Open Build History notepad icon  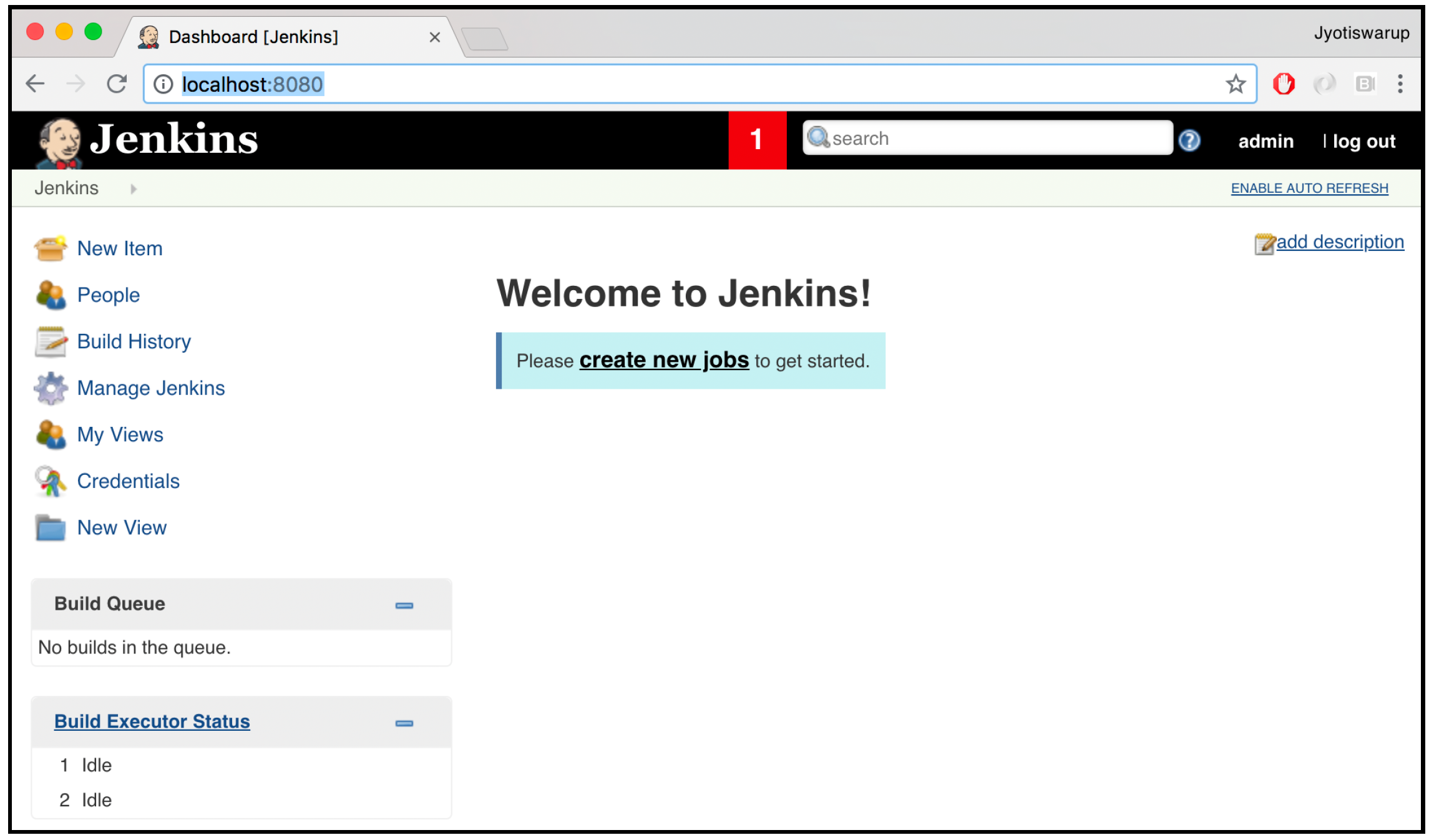coord(51,342)
